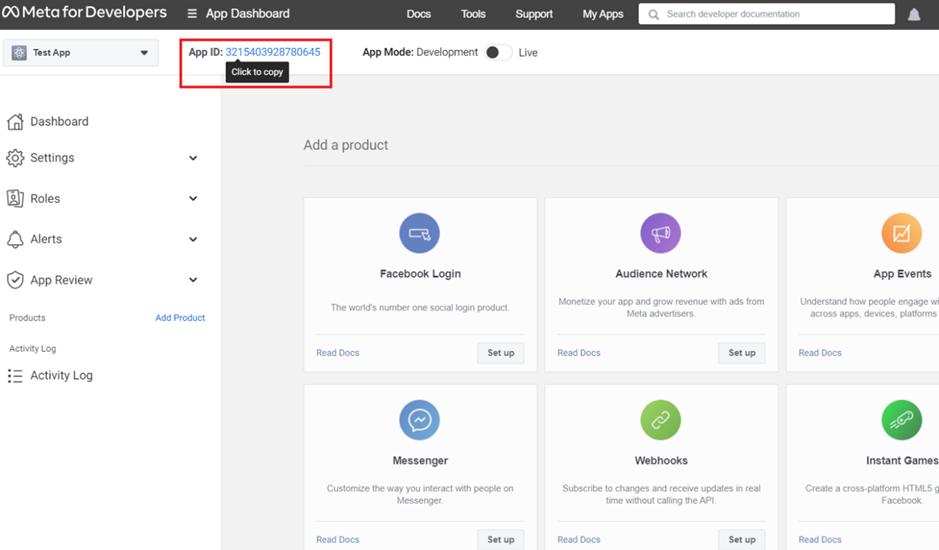Open the Dashboard sidebar item

coord(59,122)
